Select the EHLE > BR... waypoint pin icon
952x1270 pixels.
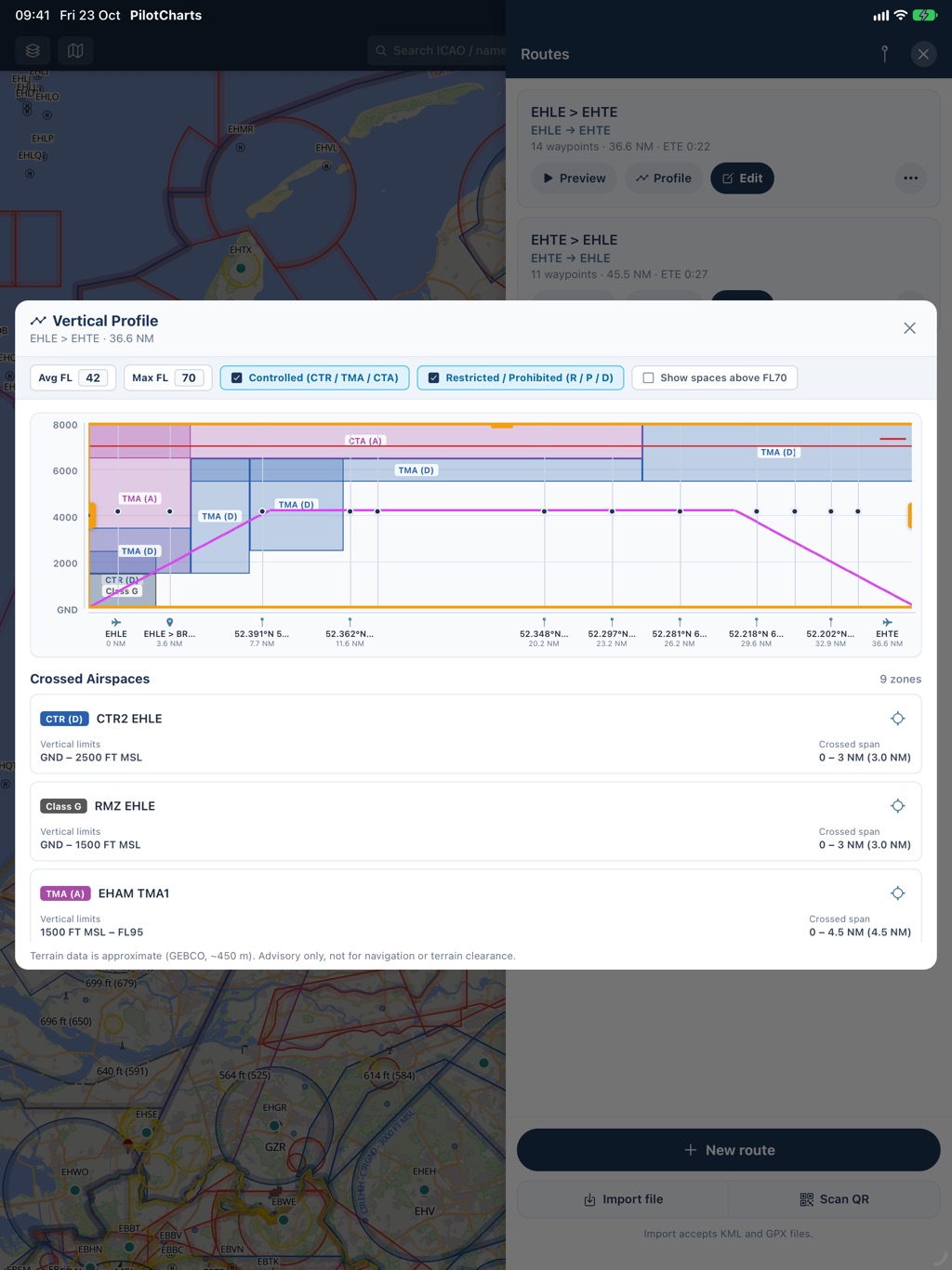tap(169, 622)
